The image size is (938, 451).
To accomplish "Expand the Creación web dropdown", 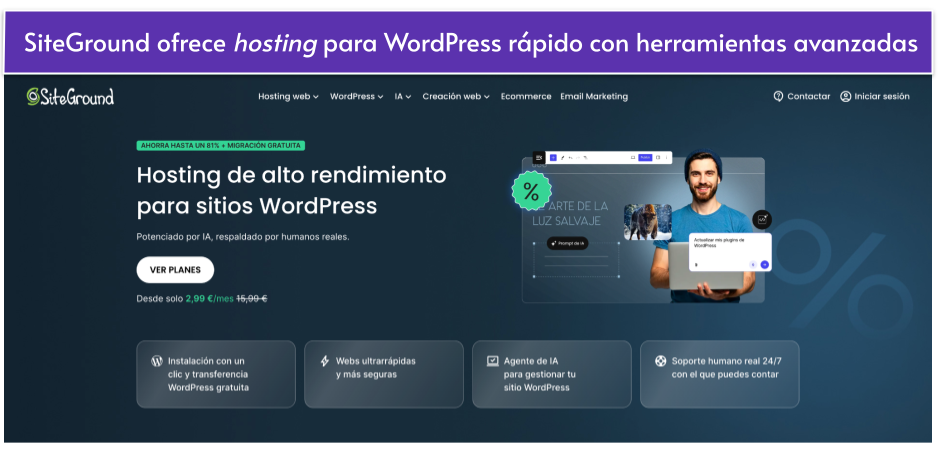I will (x=456, y=96).
